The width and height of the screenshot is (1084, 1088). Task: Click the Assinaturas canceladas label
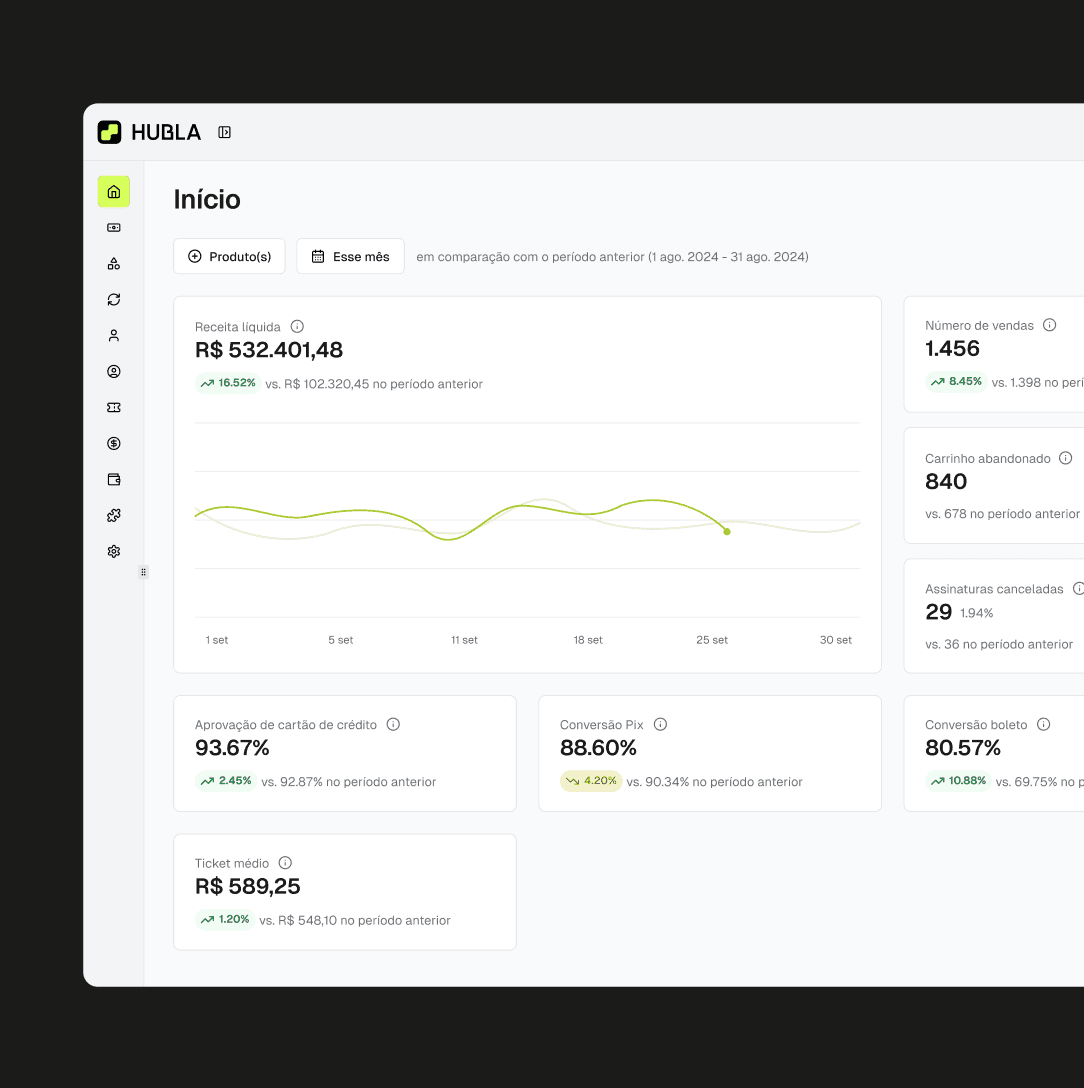coord(994,588)
